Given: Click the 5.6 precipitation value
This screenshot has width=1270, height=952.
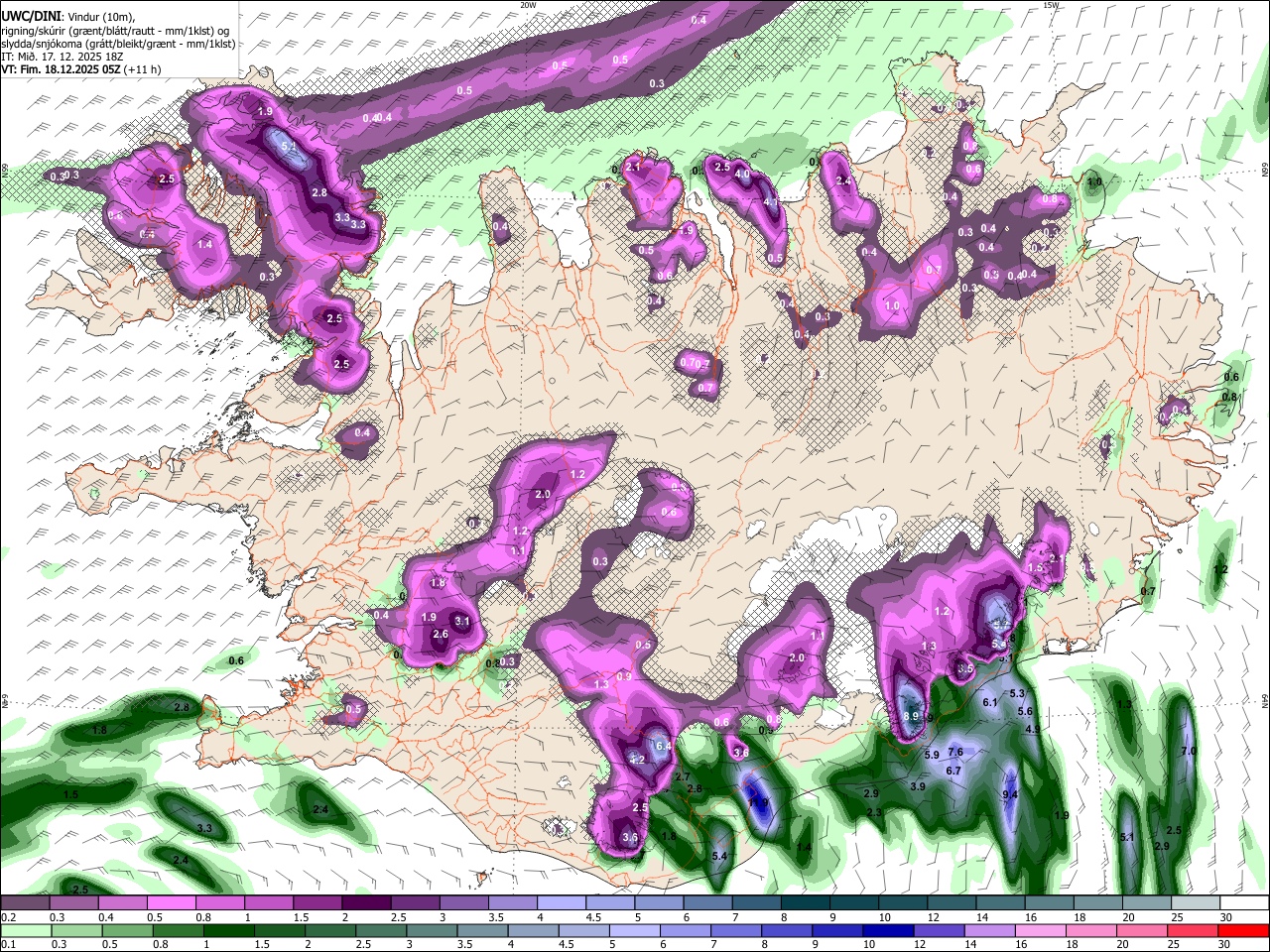Looking at the screenshot, I should (1026, 711).
